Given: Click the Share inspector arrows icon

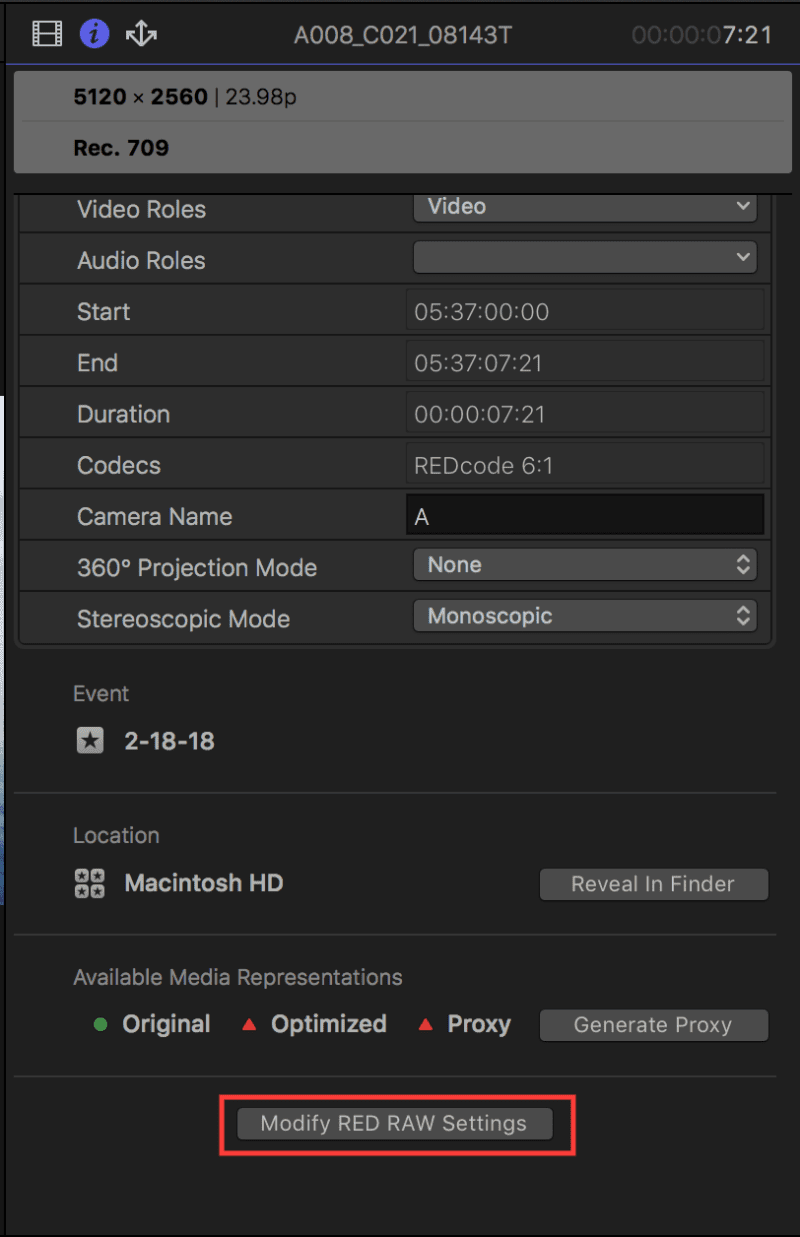Looking at the screenshot, I should click(140, 33).
